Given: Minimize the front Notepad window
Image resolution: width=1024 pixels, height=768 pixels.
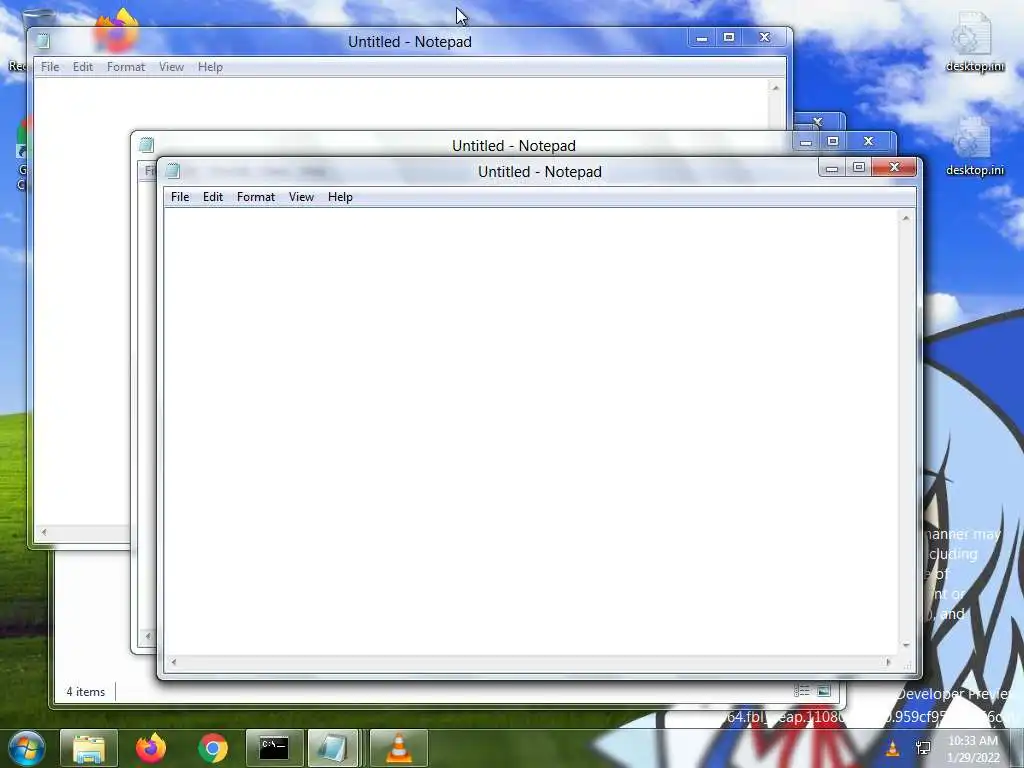Looking at the screenshot, I should coord(832,167).
